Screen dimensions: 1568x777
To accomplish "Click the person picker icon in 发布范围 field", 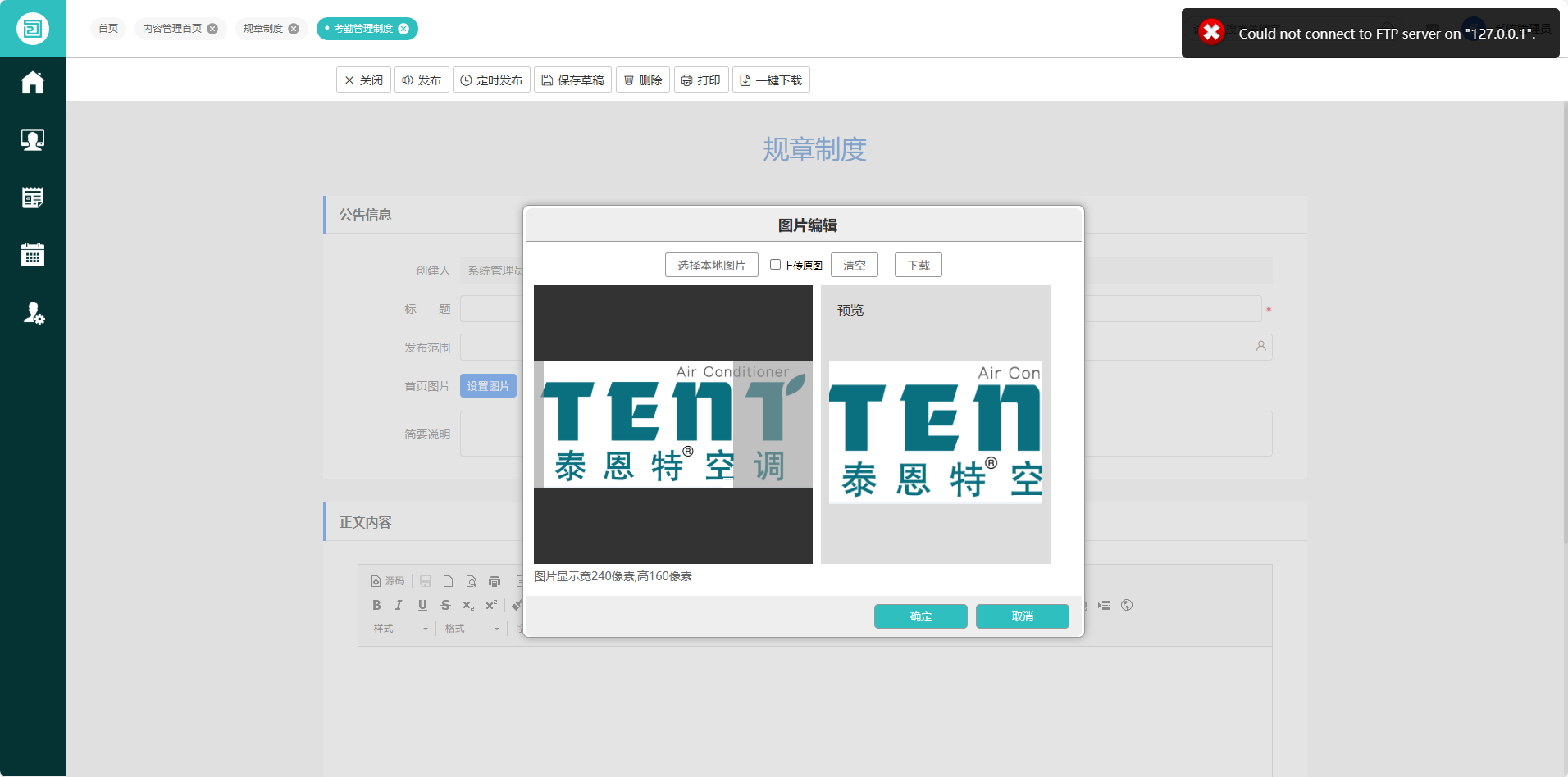I will tap(1261, 347).
